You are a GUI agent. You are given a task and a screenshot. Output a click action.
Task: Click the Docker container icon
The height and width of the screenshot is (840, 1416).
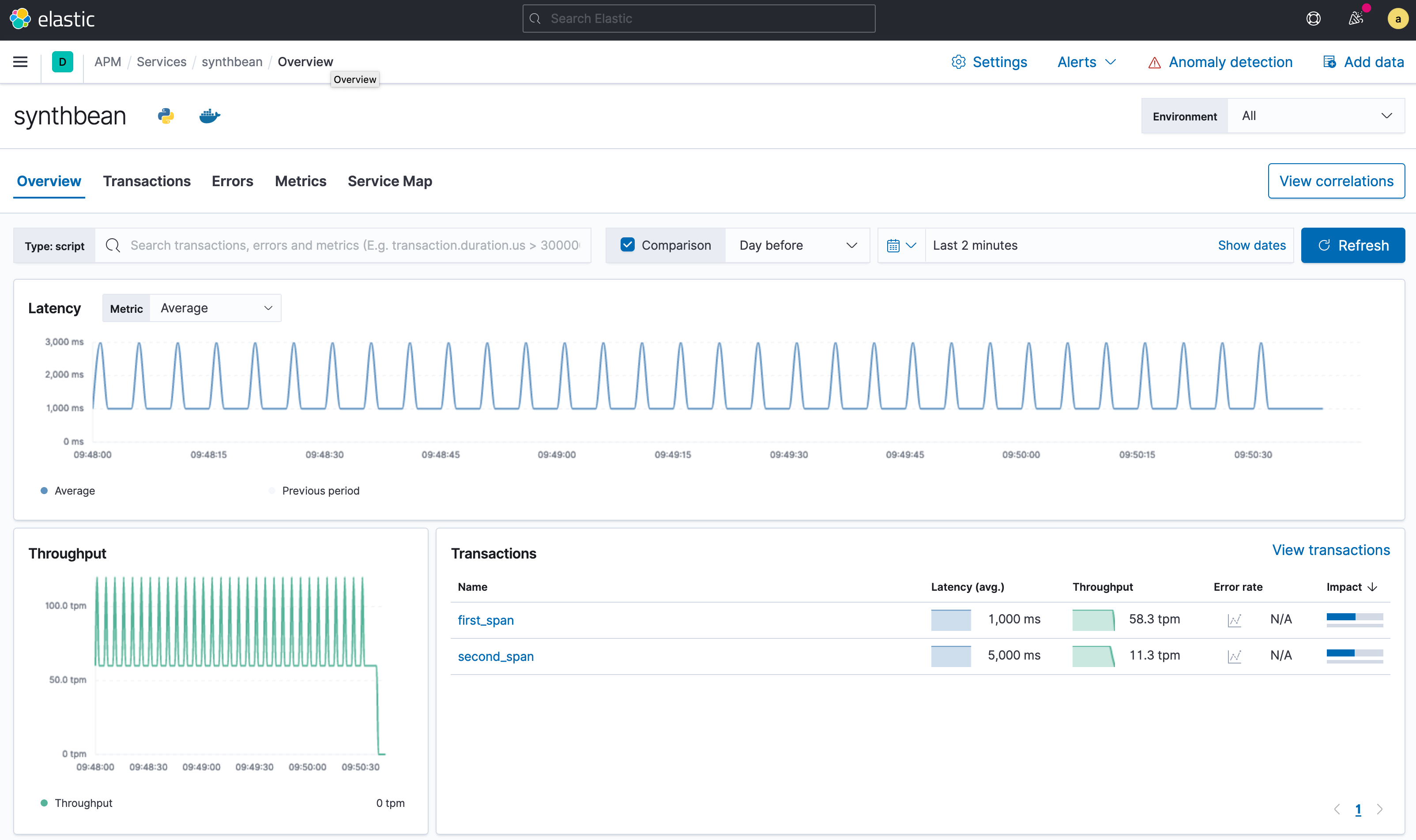tap(210, 116)
